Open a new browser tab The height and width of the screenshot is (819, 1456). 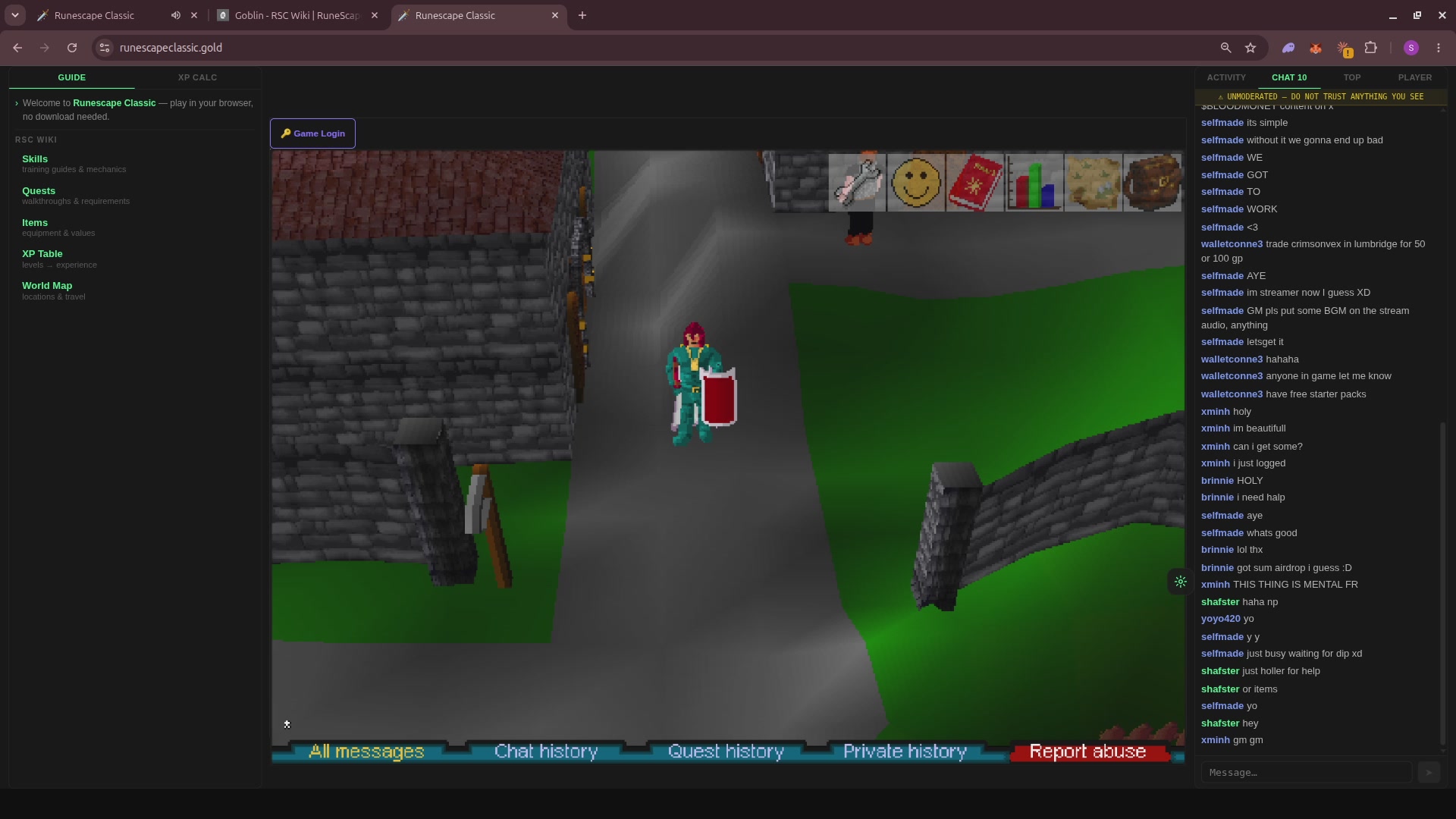582,15
